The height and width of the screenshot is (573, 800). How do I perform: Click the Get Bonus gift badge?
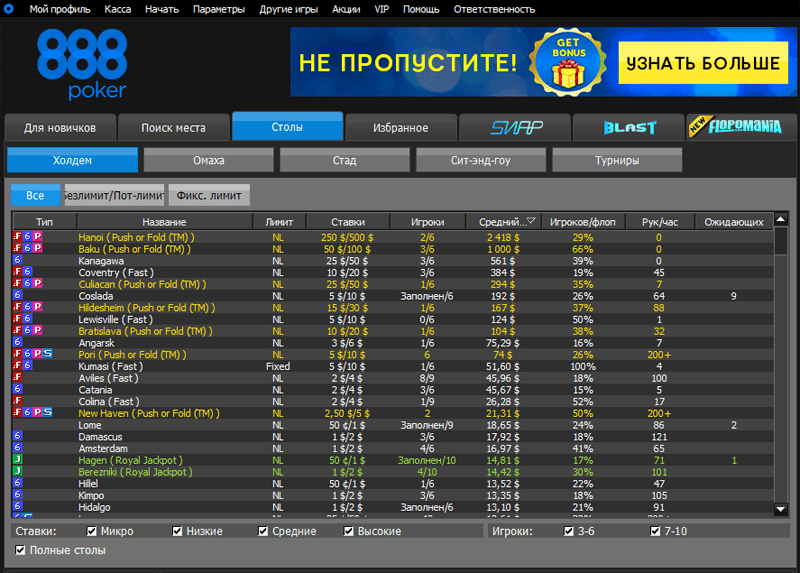coord(568,62)
